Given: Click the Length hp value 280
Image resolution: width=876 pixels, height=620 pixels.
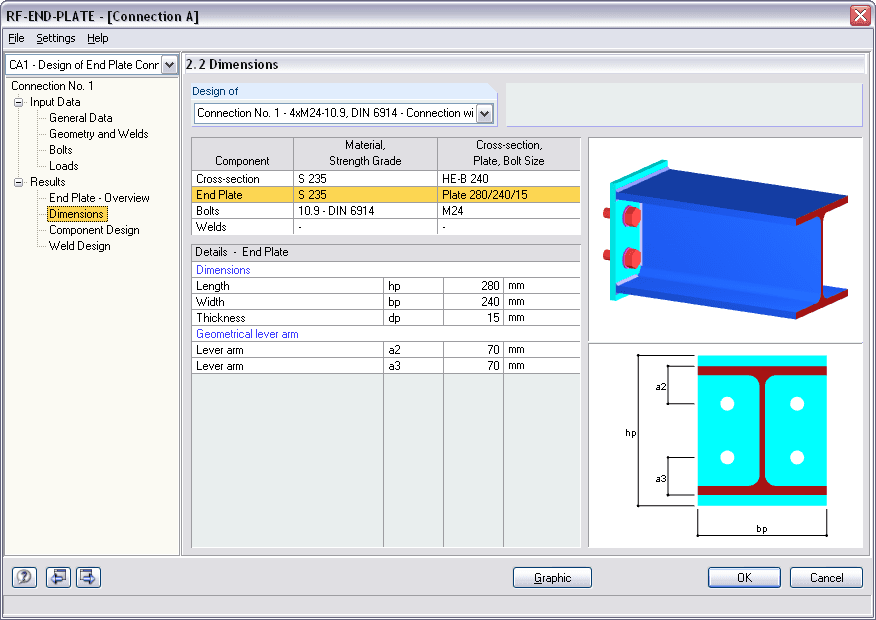Looking at the screenshot, I should [x=473, y=285].
